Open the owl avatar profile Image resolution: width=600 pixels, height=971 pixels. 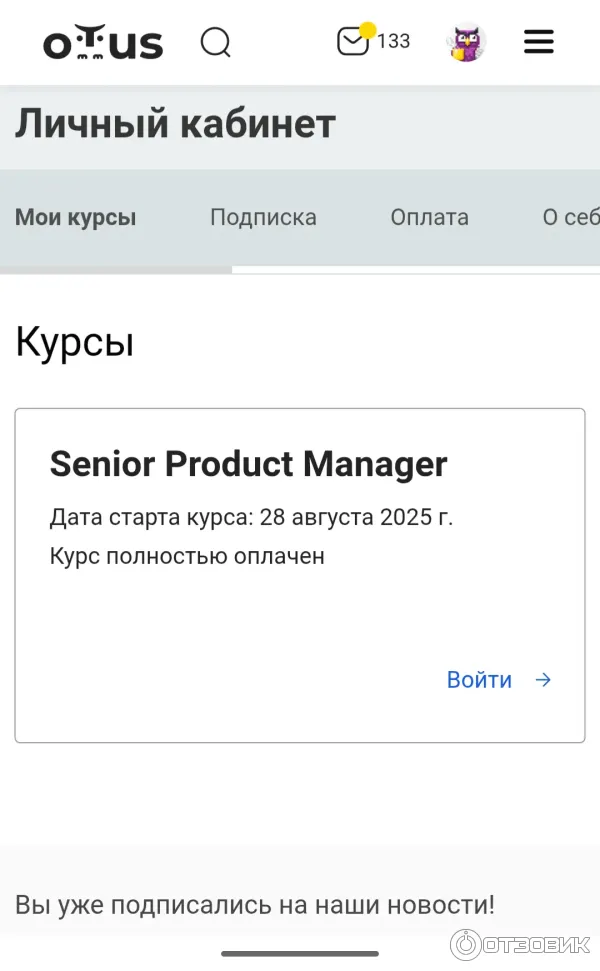[465, 42]
